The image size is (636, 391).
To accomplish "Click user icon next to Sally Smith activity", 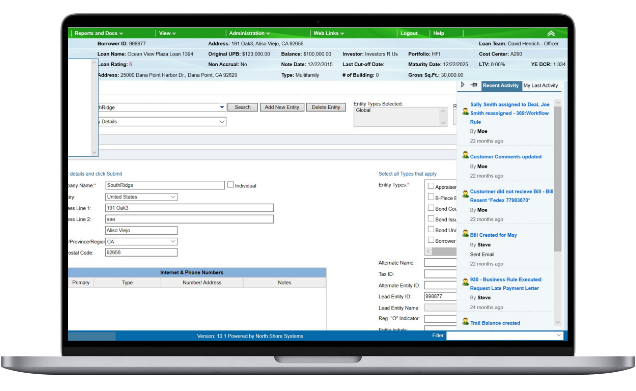I will point(465,111).
